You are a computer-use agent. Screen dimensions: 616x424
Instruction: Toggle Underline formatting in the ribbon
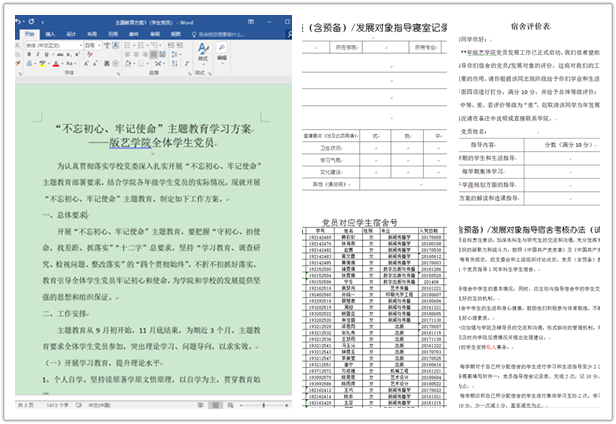[47, 54]
